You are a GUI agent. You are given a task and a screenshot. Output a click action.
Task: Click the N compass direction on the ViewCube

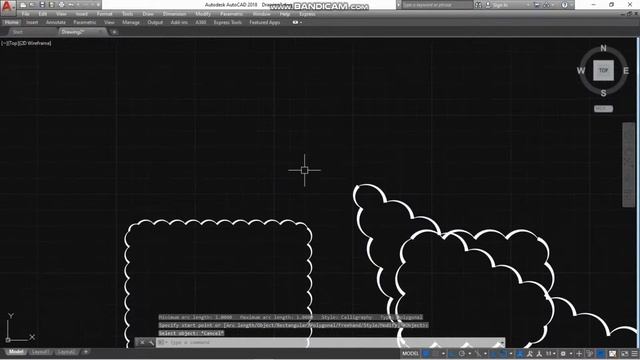[x=603, y=48]
